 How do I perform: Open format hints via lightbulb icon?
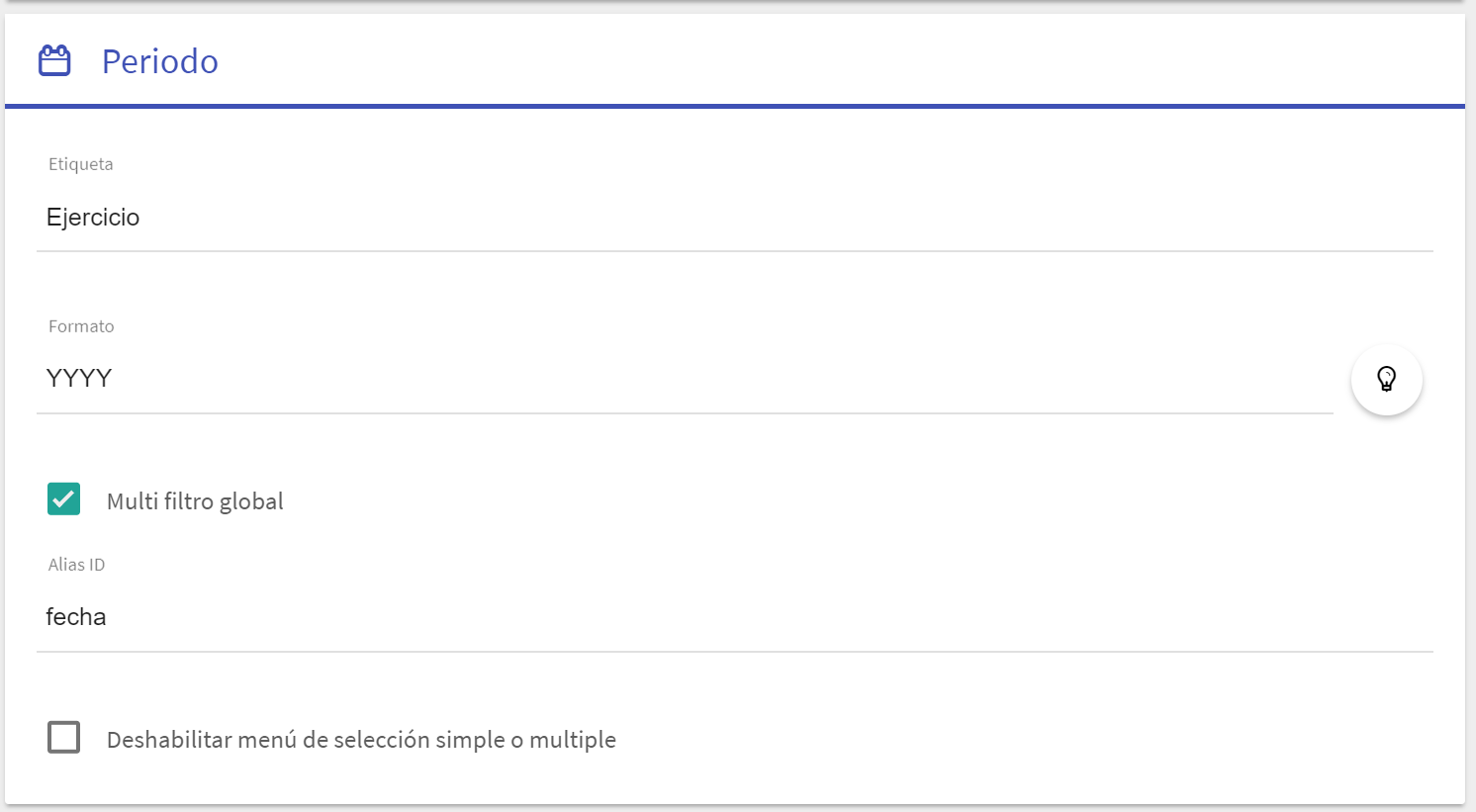coord(1386,379)
